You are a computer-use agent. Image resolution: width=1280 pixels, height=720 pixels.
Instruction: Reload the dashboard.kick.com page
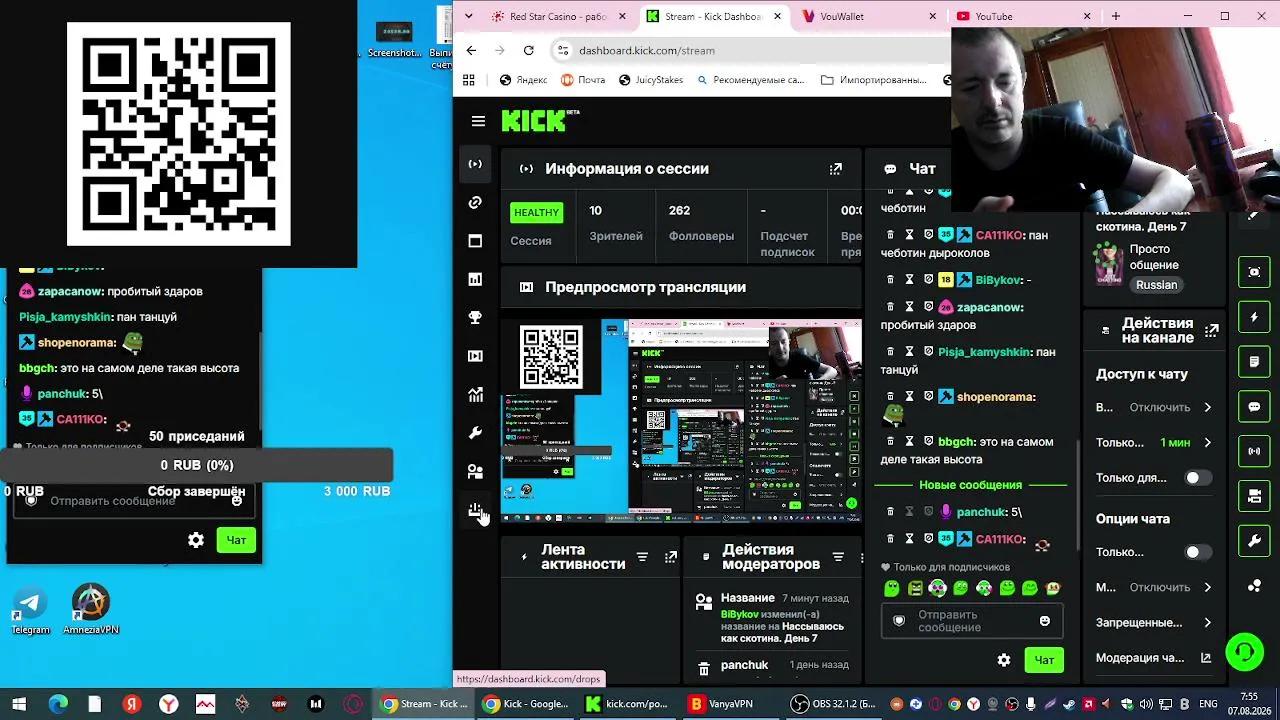528,50
